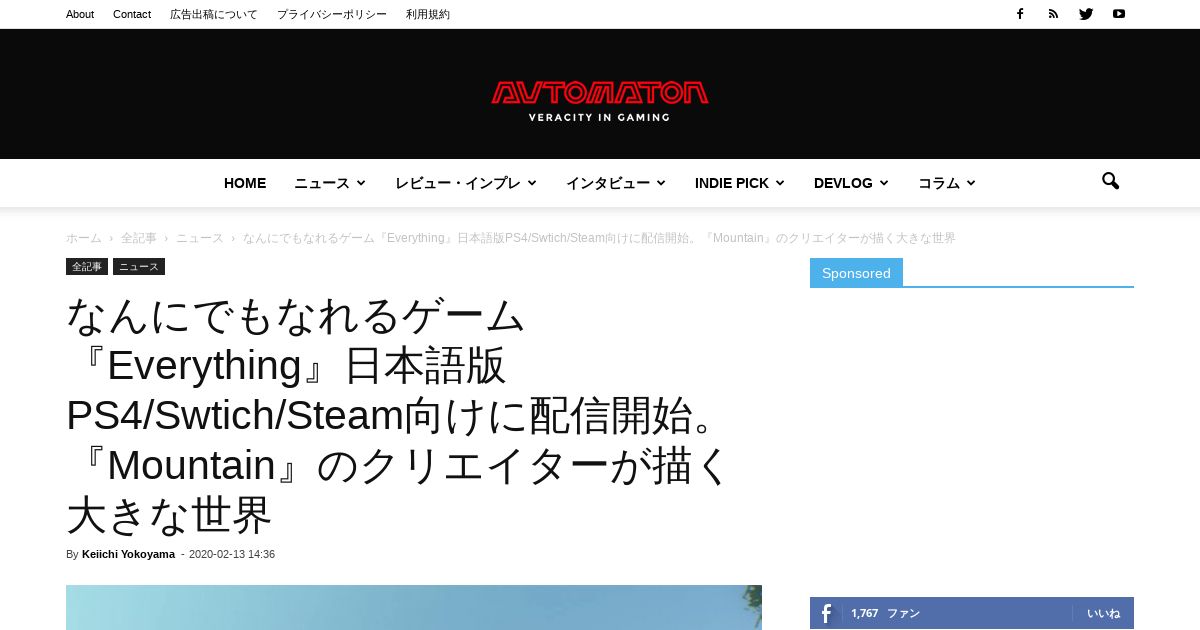
Task: Click the いいね Facebook like button
Action: [1103, 613]
